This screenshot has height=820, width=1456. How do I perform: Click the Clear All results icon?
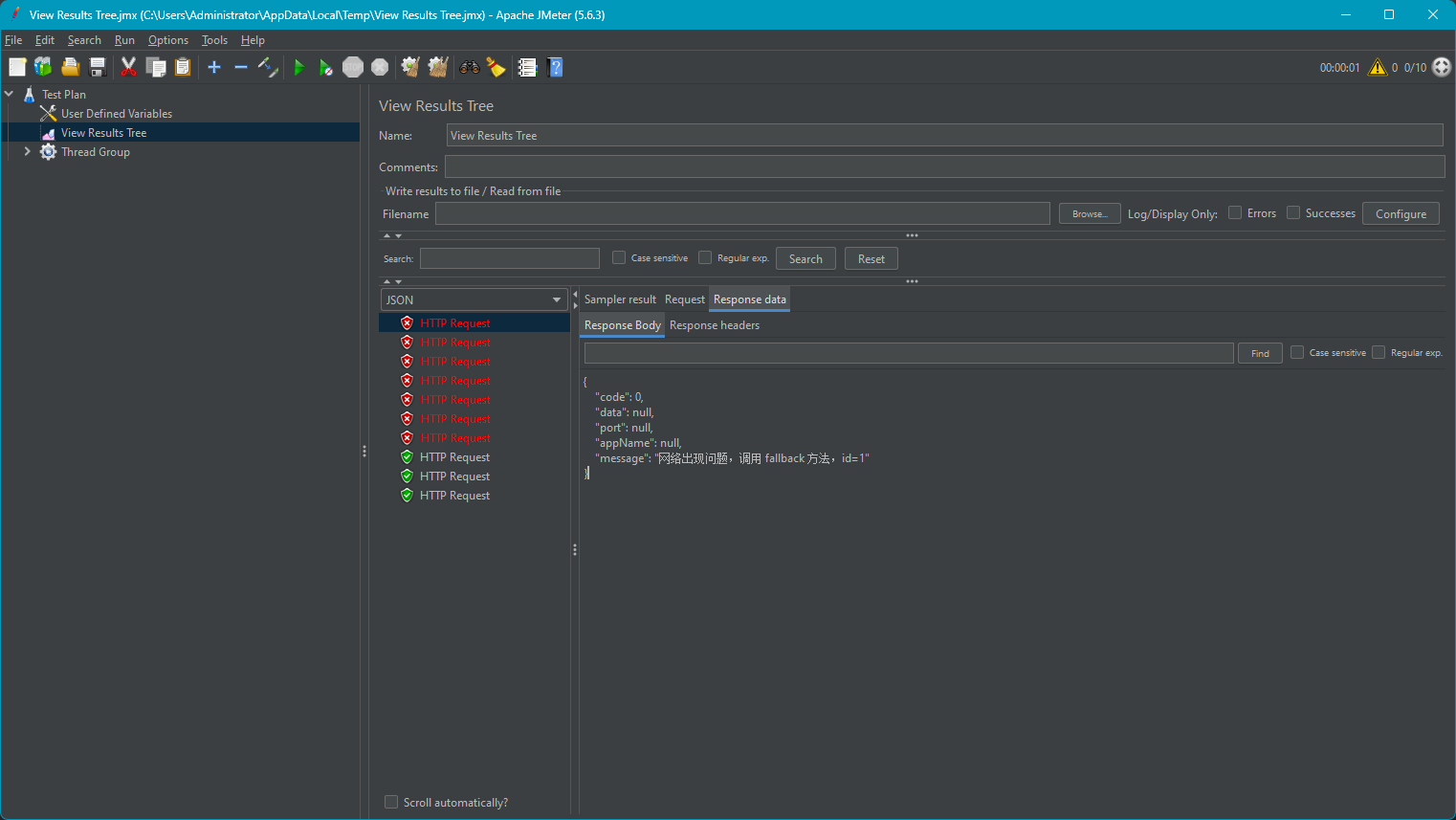pyautogui.click(x=438, y=67)
